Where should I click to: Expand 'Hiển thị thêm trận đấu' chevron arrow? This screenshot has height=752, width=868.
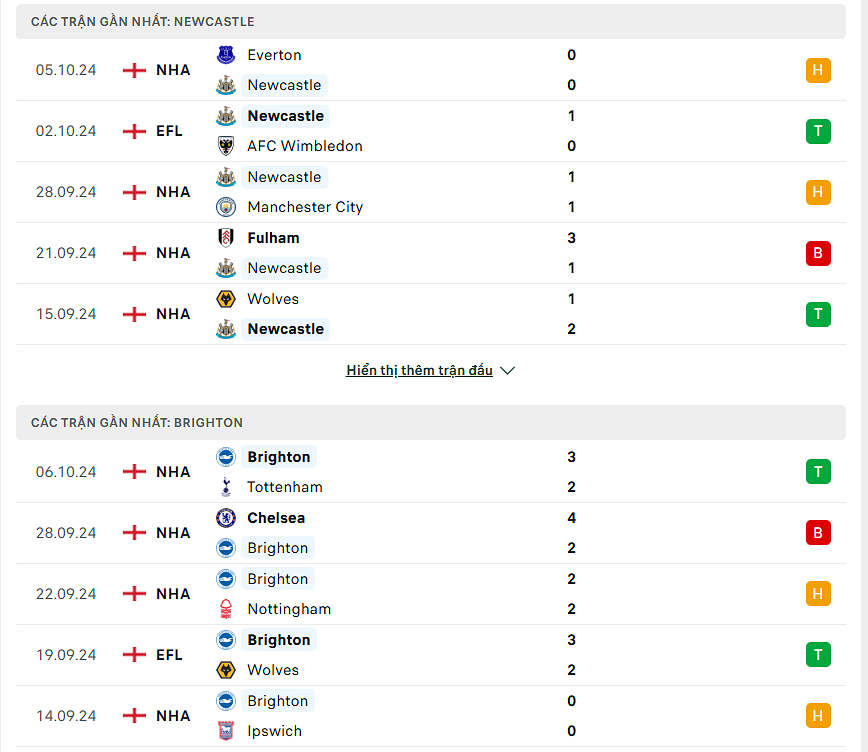click(507, 371)
